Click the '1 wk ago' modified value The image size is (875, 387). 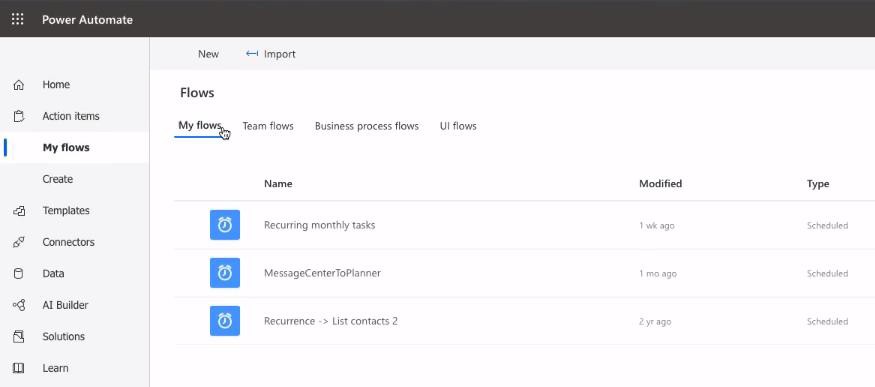(x=657, y=226)
